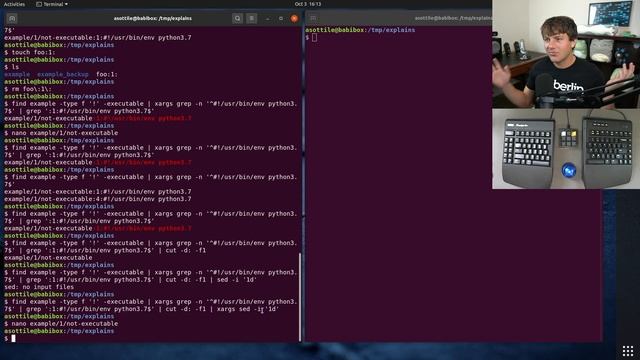Open the Terminal app menu
640x360 pixels.
(x=52, y=4)
